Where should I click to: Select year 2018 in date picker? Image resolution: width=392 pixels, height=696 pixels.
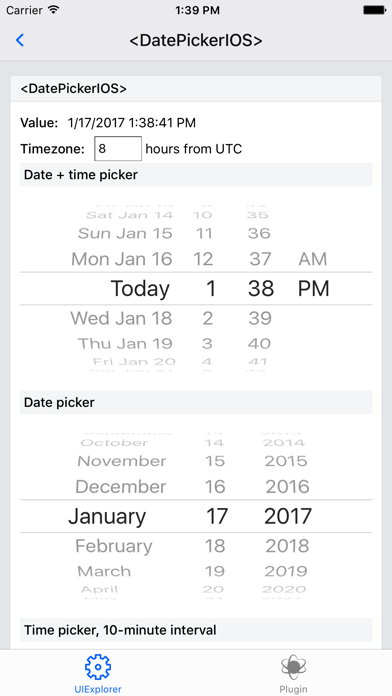pyautogui.click(x=287, y=546)
